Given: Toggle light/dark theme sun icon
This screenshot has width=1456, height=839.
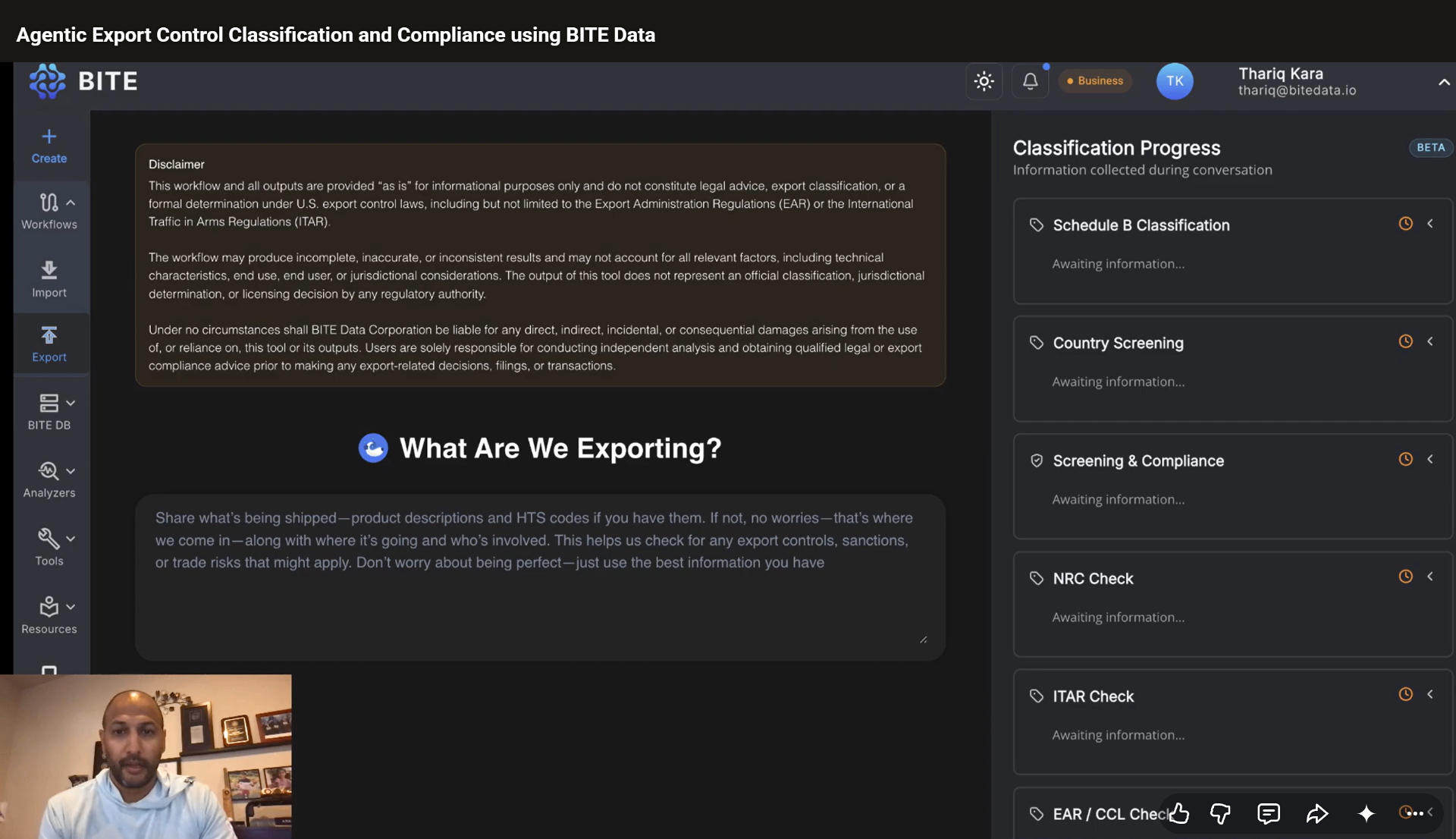Looking at the screenshot, I should pyautogui.click(x=984, y=81).
